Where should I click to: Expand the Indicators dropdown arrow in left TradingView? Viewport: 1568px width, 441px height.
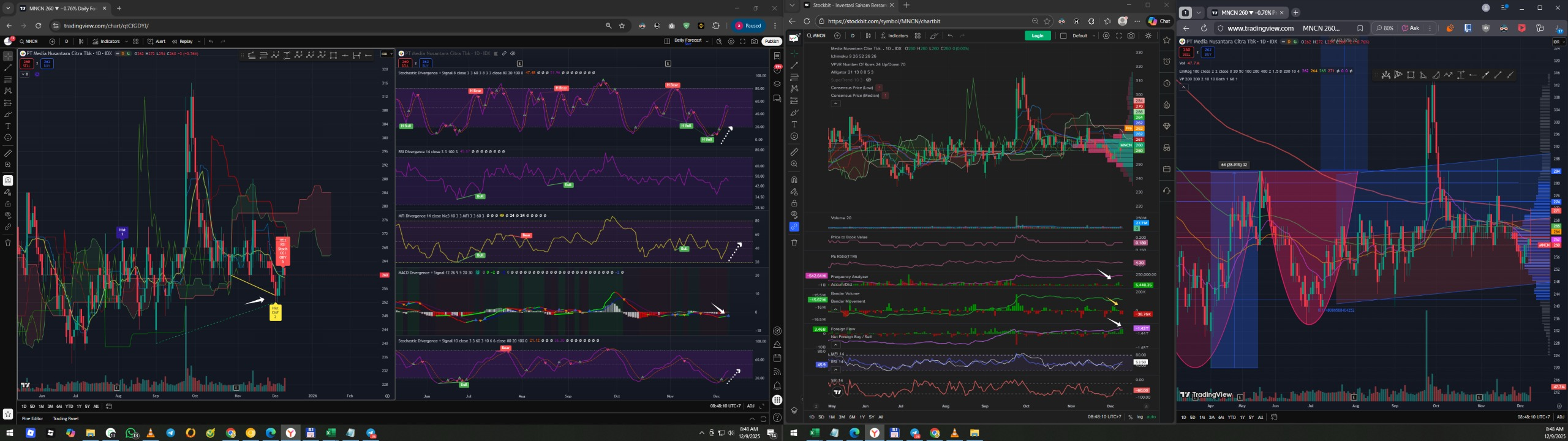point(126,42)
